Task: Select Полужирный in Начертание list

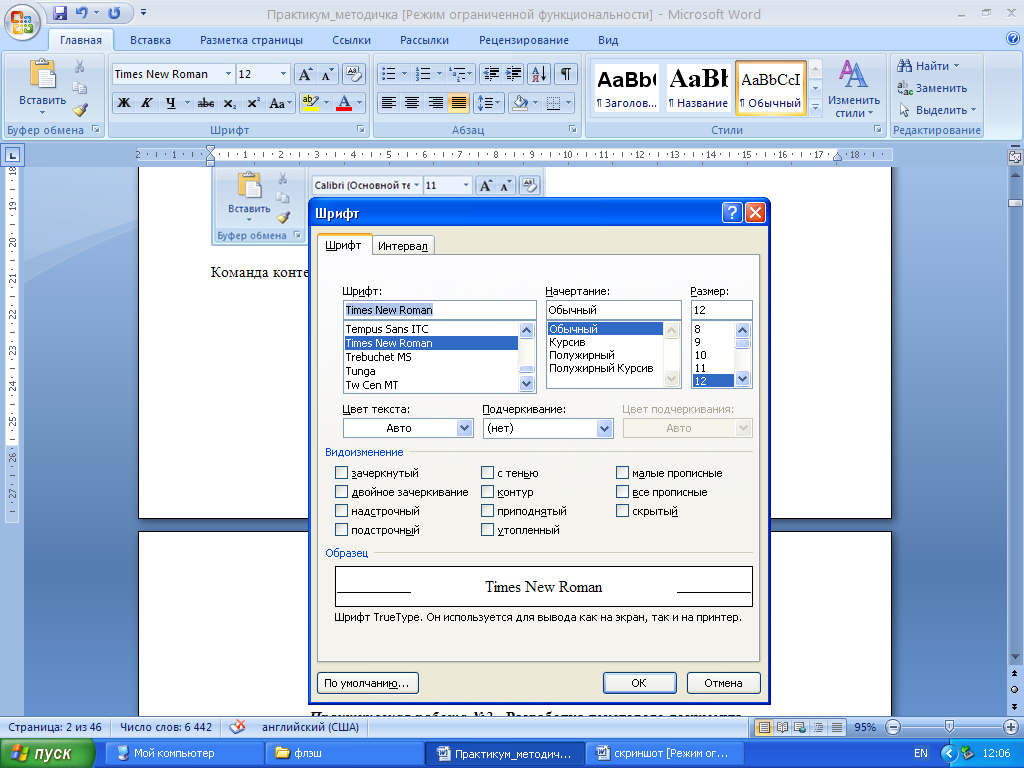Action: pyautogui.click(x=582, y=355)
